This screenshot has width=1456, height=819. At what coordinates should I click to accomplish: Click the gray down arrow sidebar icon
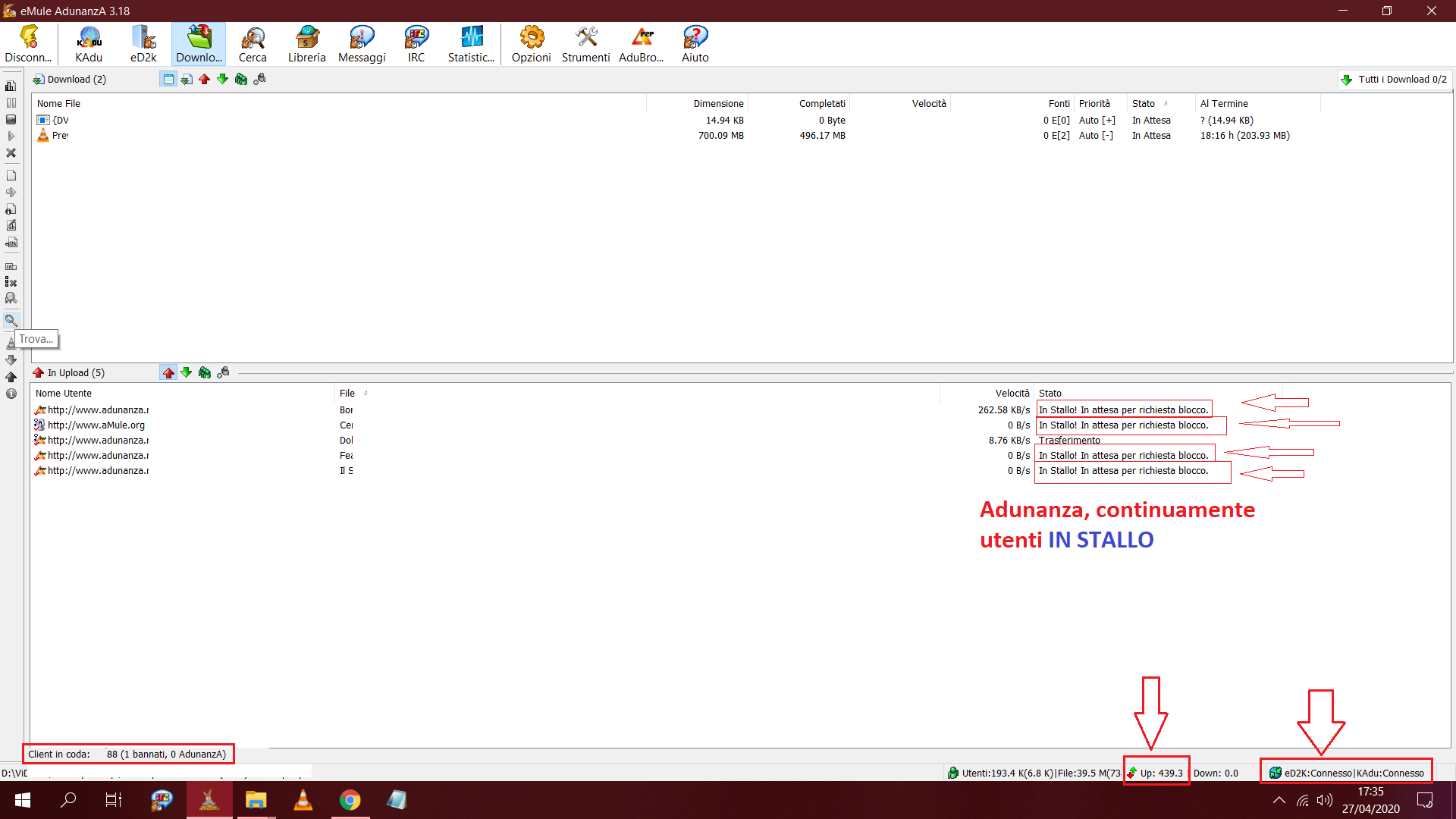click(11, 360)
